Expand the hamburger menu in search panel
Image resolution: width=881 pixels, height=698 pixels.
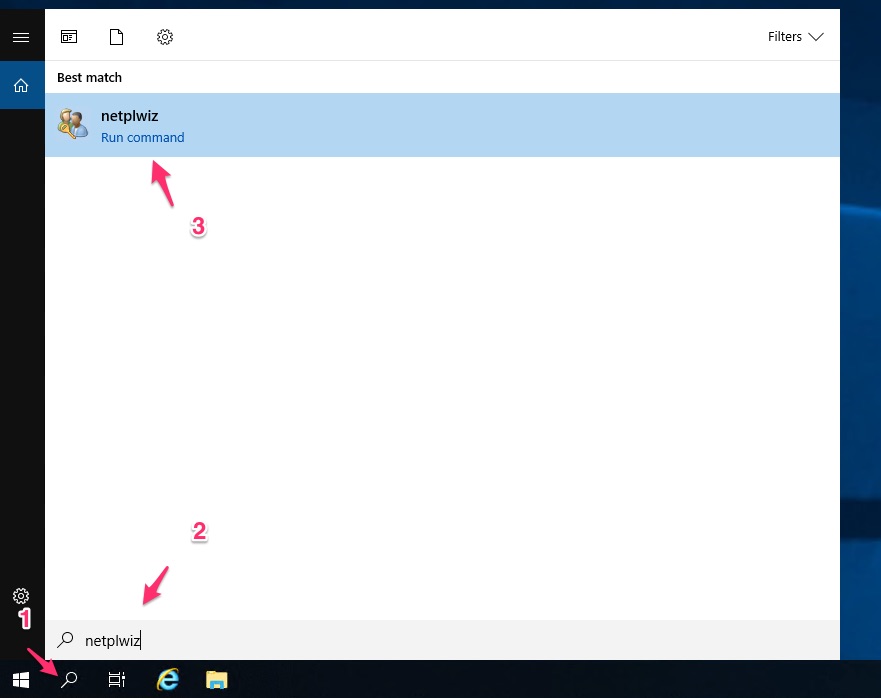coord(21,37)
